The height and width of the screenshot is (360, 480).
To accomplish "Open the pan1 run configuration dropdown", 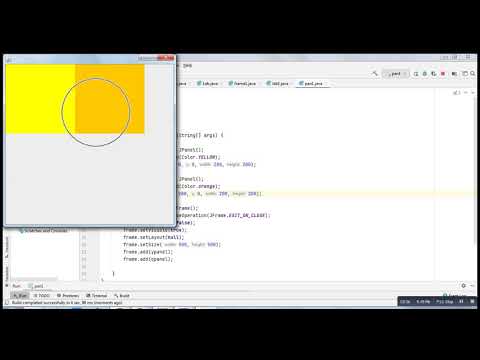I will (x=395, y=74).
